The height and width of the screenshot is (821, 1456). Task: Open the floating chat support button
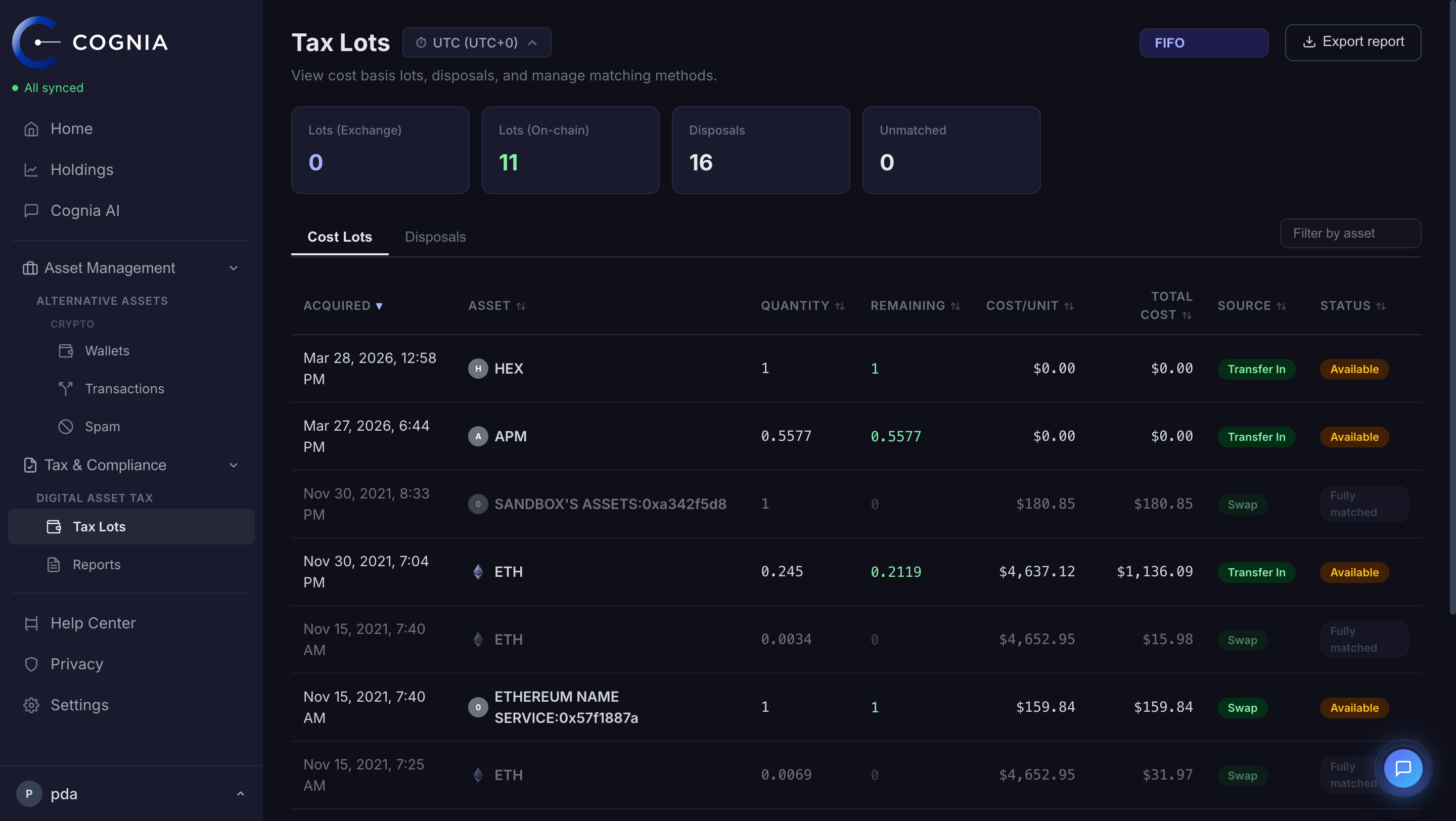[1403, 768]
